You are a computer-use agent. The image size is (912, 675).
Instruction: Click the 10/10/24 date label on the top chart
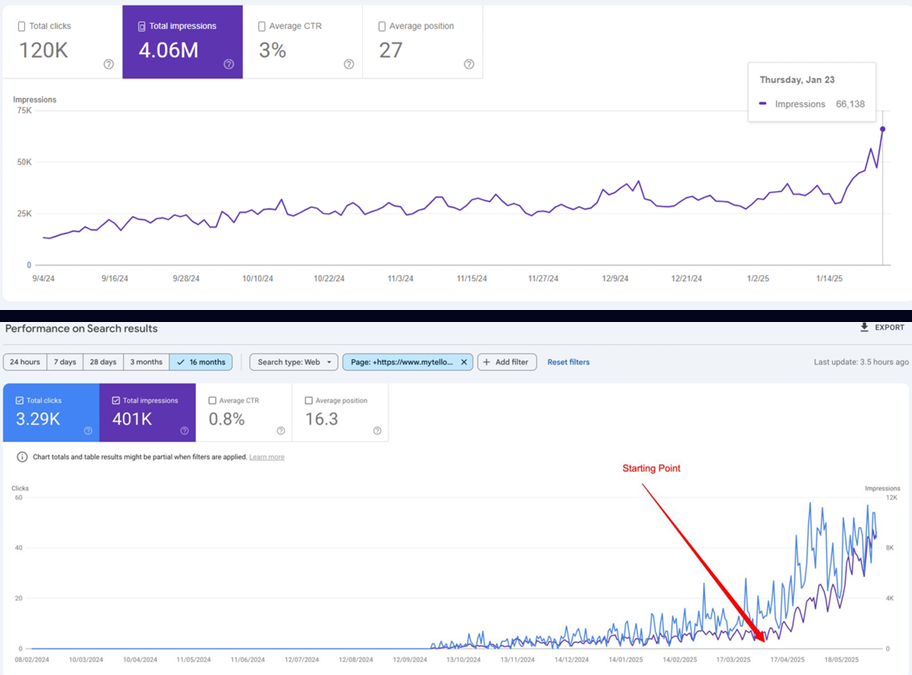coord(258,278)
